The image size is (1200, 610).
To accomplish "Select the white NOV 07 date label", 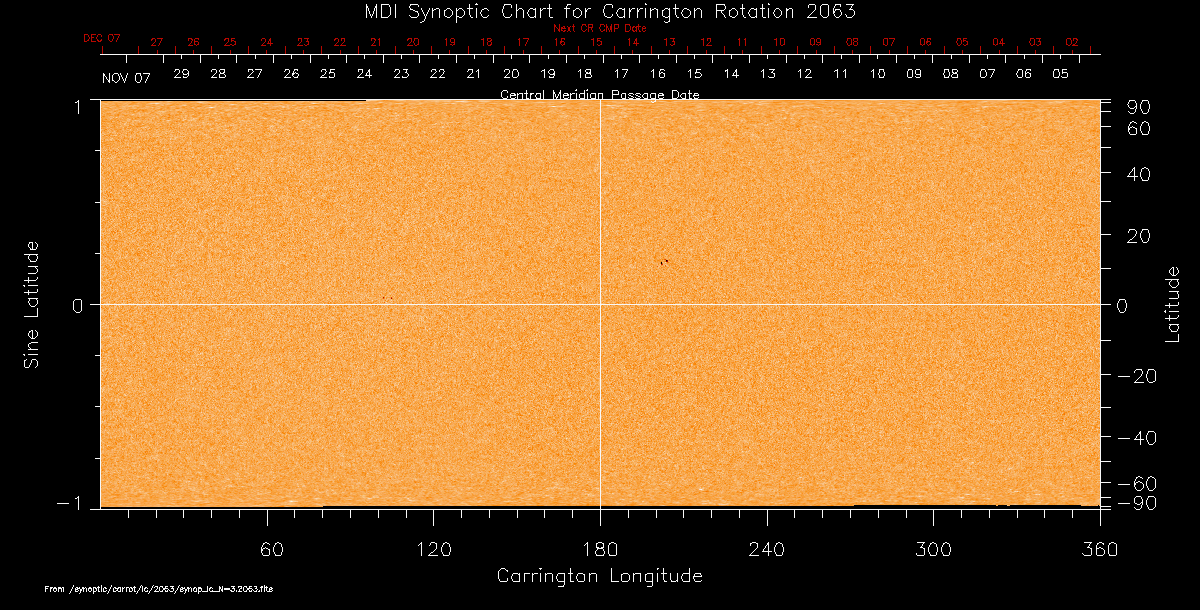I will [126, 78].
